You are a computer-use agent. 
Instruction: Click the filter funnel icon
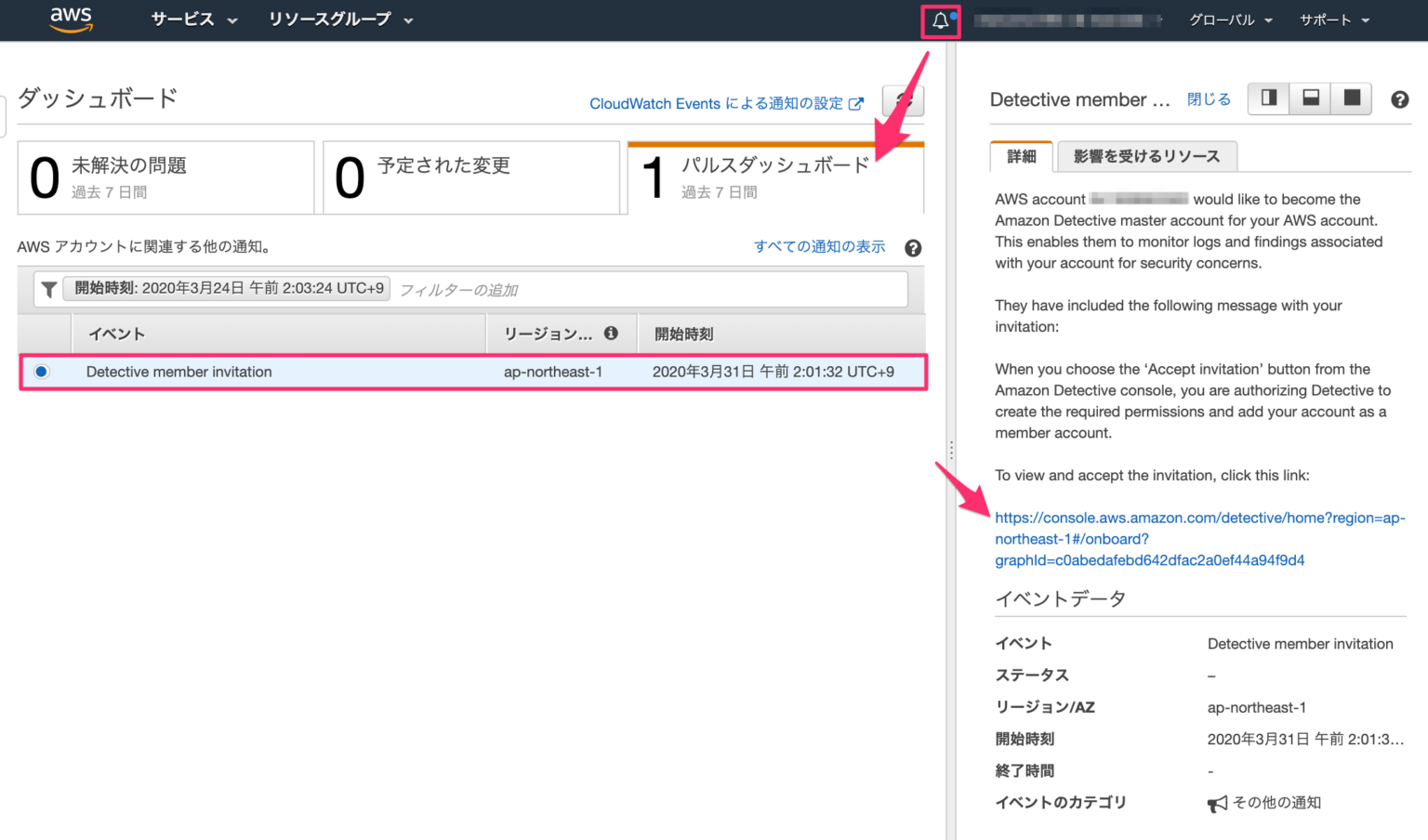(x=48, y=289)
